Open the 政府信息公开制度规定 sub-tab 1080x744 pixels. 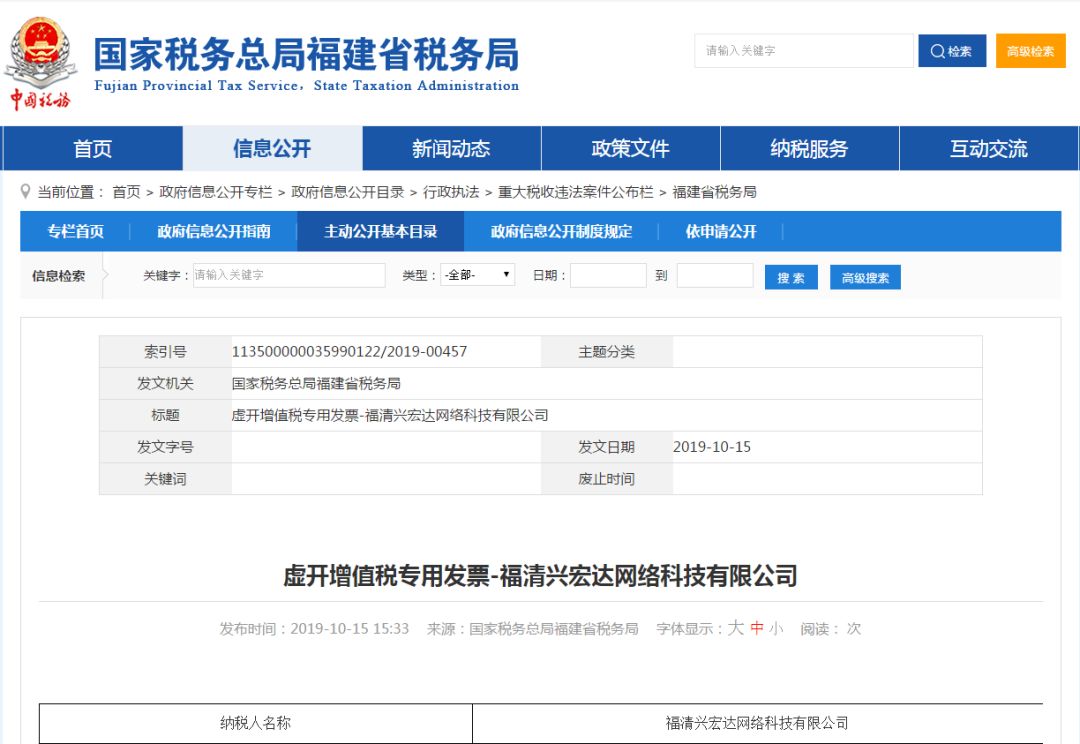pos(561,231)
